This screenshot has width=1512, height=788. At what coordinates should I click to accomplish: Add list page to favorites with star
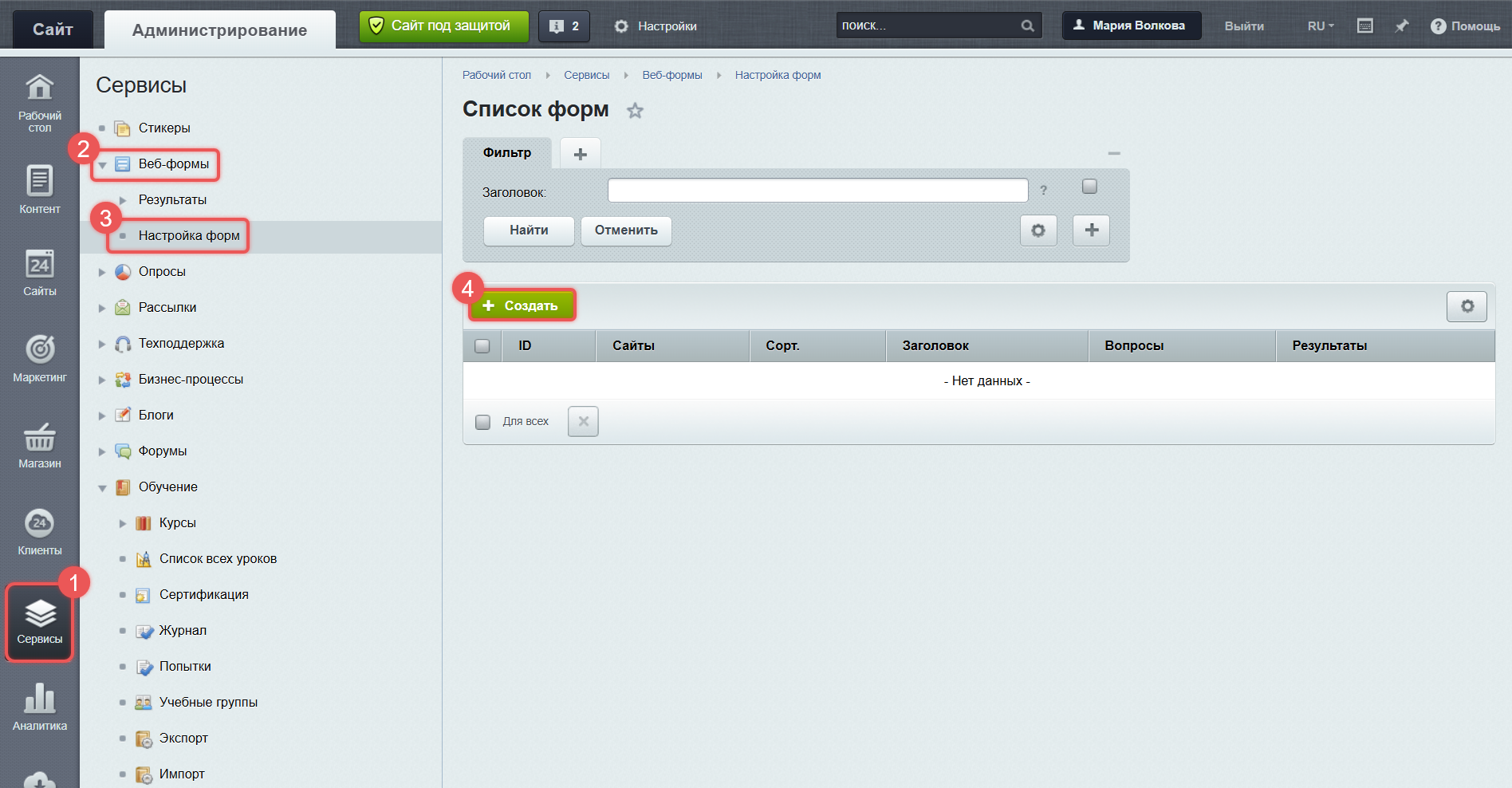tap(635, 111)
